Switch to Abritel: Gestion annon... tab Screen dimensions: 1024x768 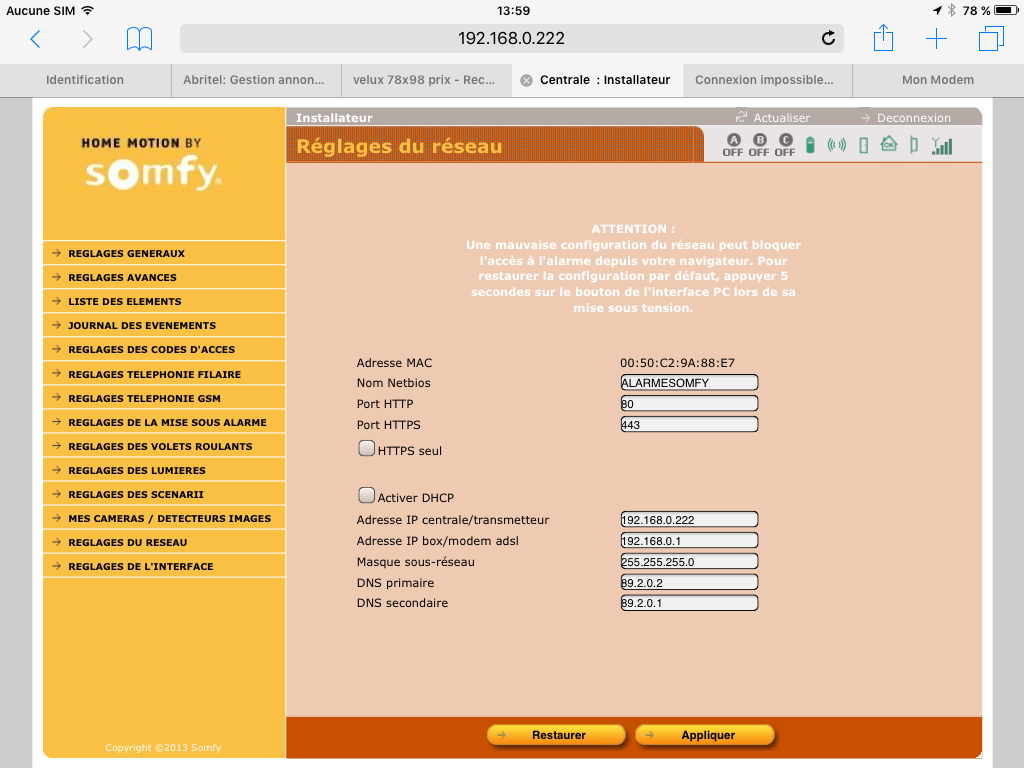tap(255, 80)
